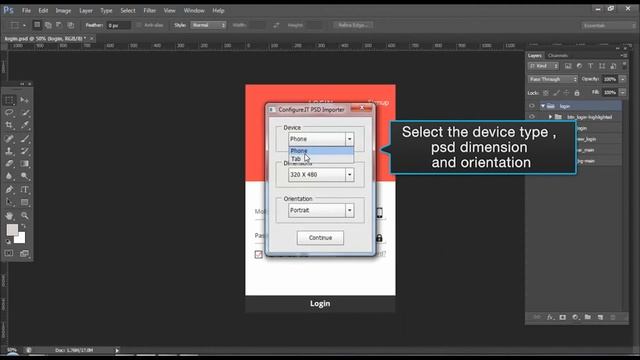Open the File menu
Viewport: 640px width, 360px height.
(x=26, y=11)
